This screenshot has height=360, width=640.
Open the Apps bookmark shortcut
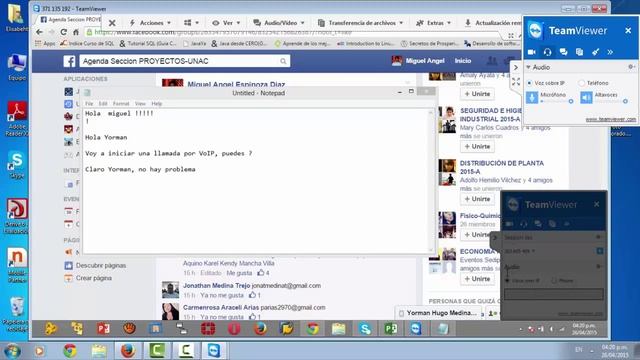pos(45,43)
